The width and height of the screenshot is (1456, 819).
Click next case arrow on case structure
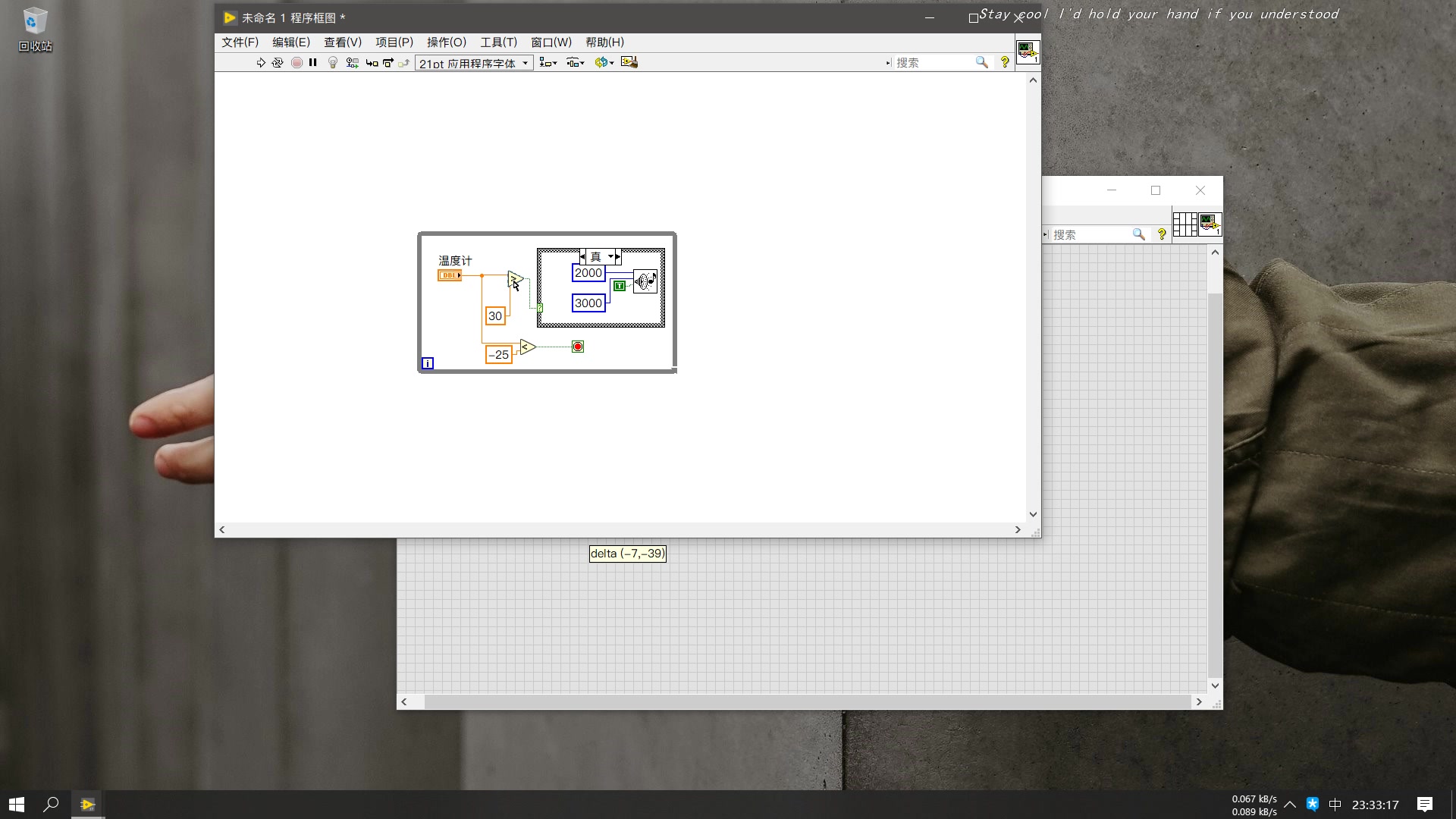coord(619,257)
